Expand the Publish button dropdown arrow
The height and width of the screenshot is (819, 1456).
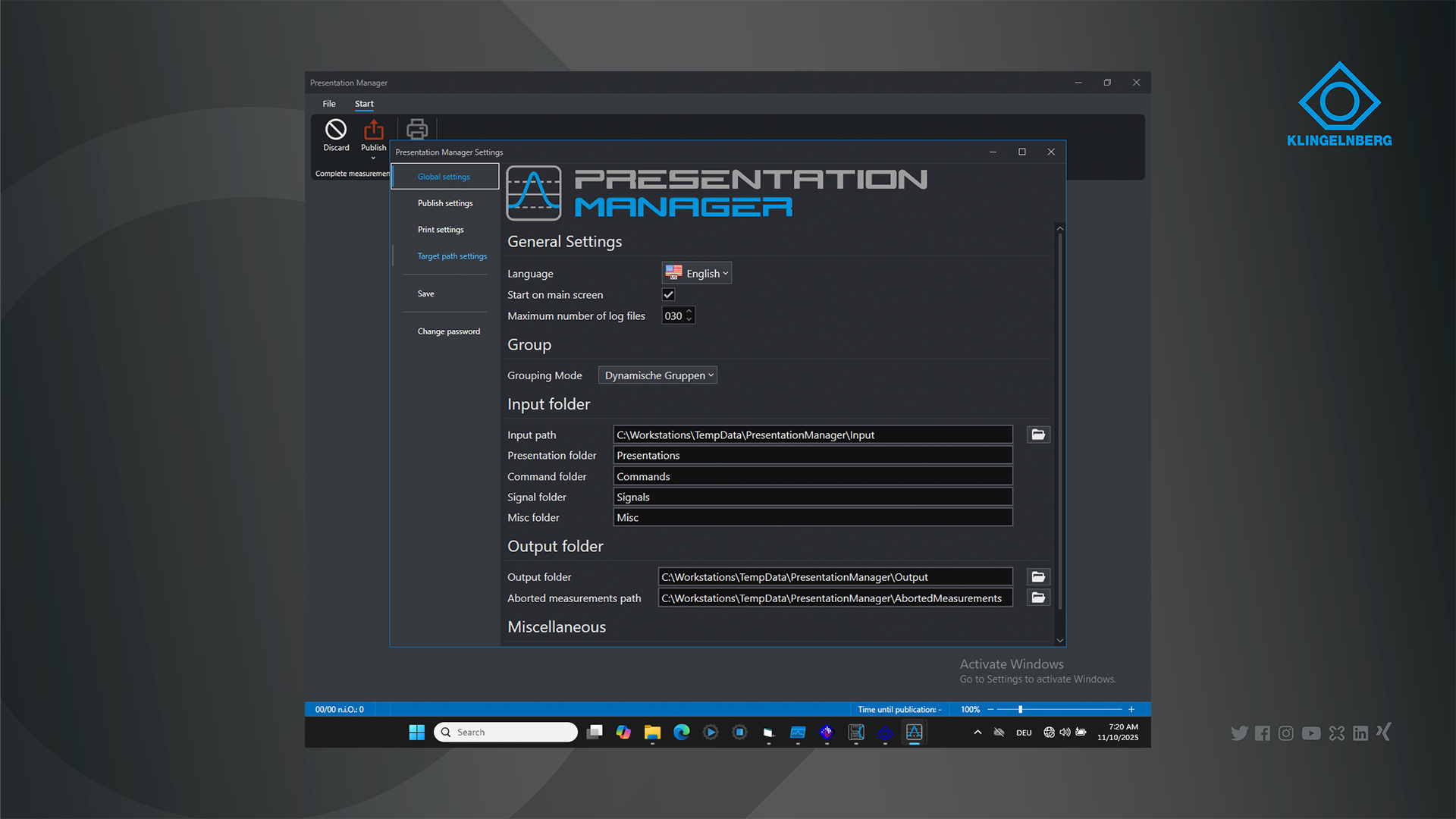[373, 158]
